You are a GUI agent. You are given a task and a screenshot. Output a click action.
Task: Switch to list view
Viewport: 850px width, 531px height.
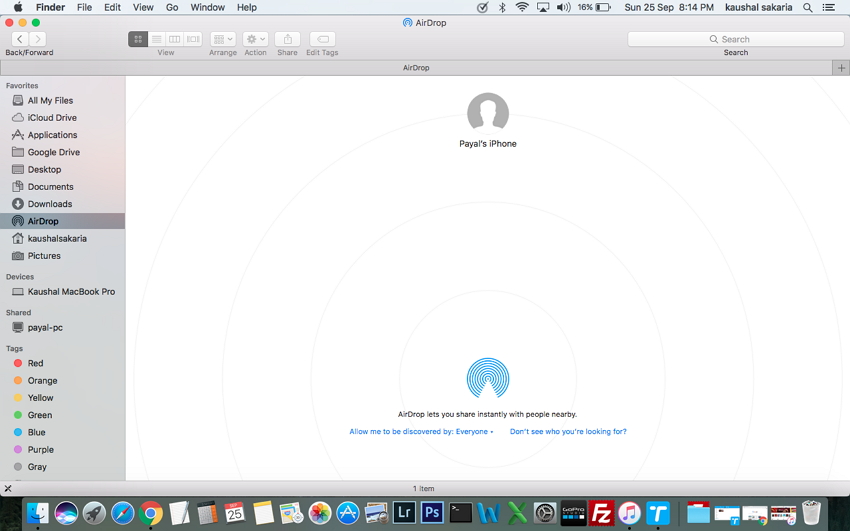[x=156, y=39]
